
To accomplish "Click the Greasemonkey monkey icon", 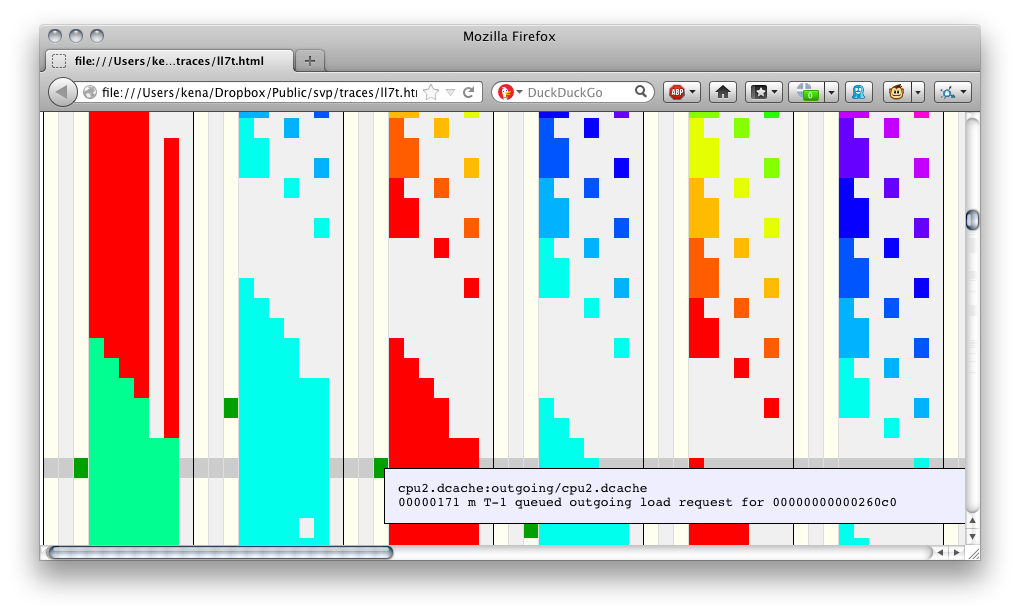I will [x=897, y=92].
